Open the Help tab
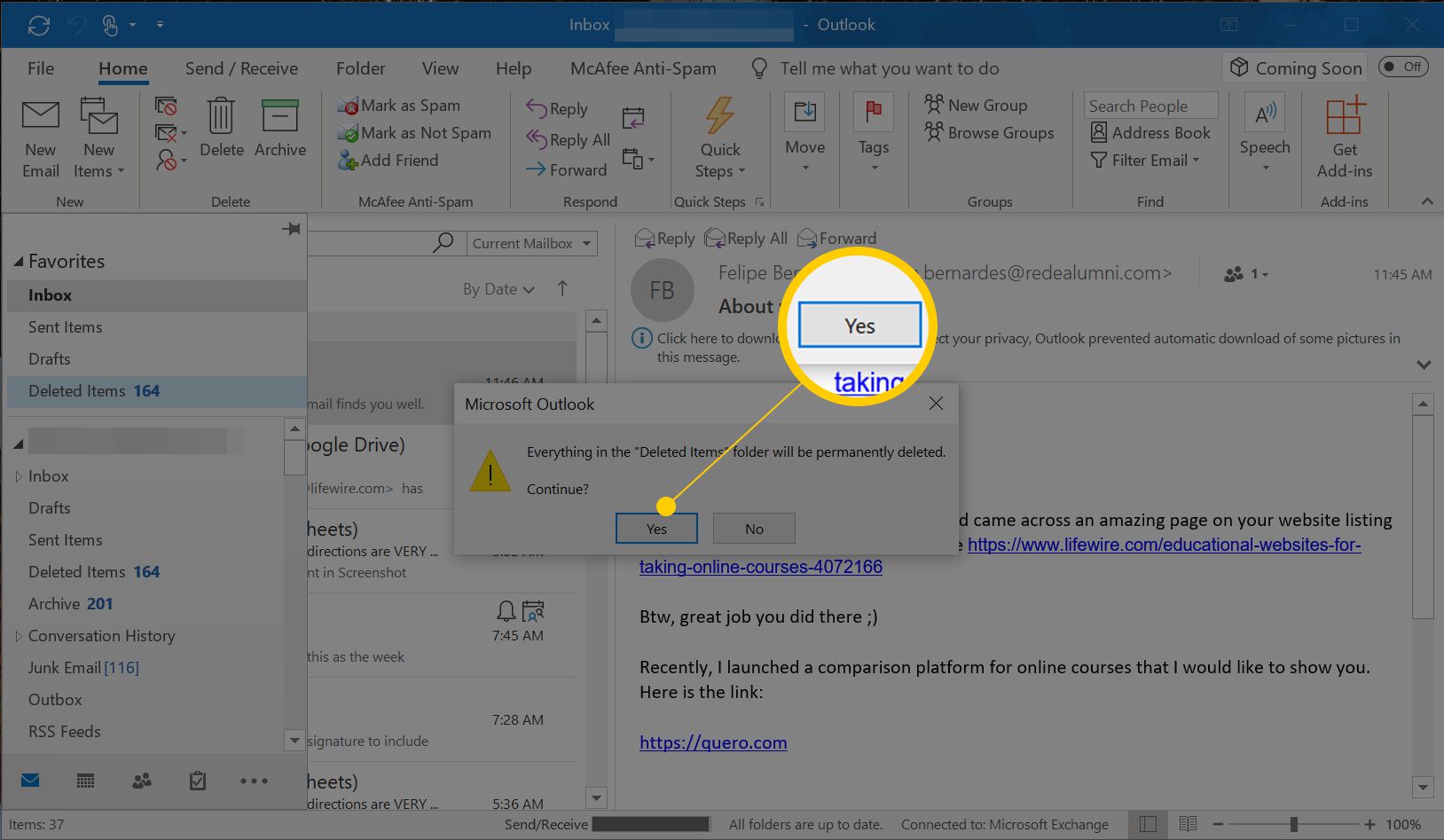Viewport: 1444px width, 840px height. point(514,68)
